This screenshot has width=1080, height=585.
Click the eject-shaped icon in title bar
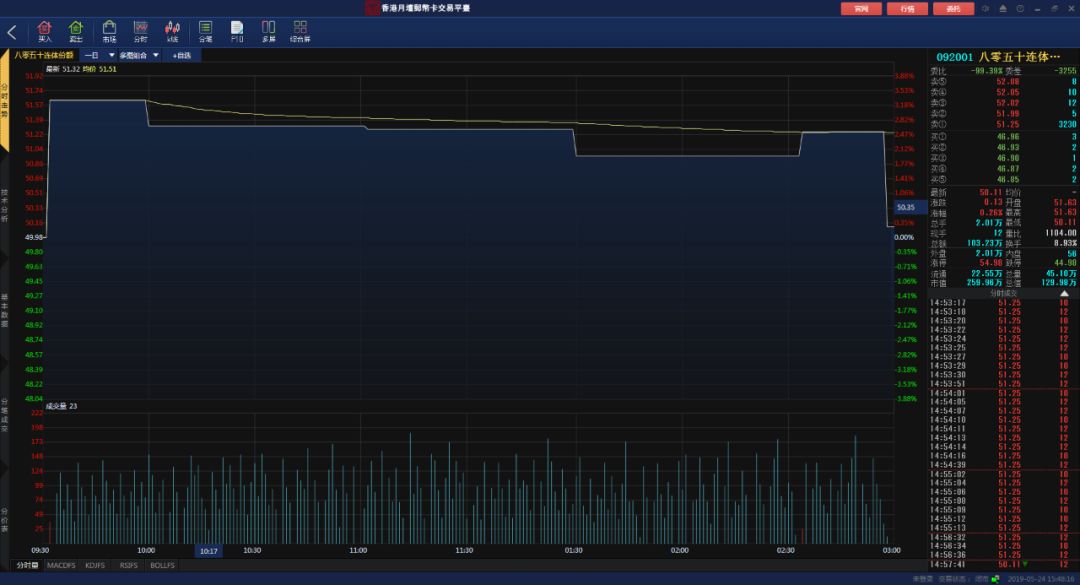pos(1003,9)
